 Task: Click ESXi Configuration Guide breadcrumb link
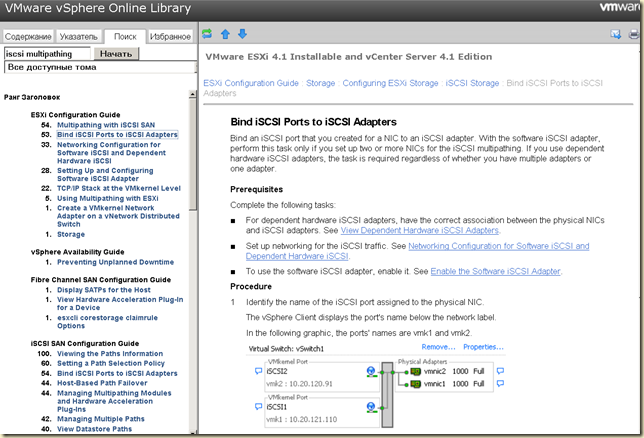(x=251, y=83)
